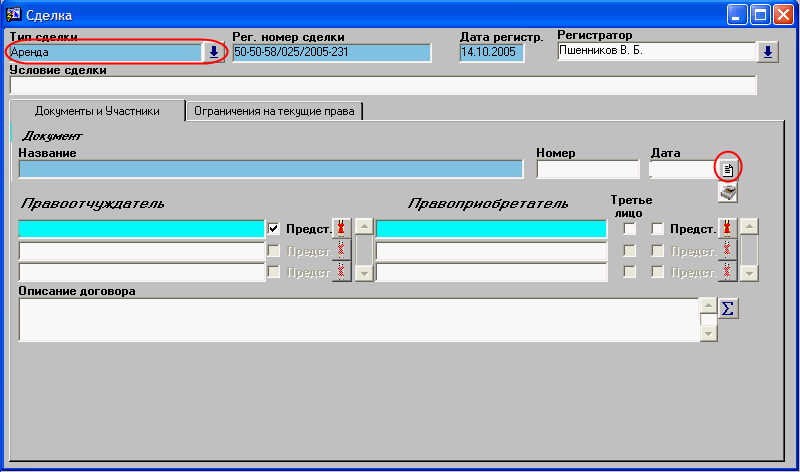
Task: Click representative person icon in first Правоприобретатель row
Action: [x=727, y=228]
